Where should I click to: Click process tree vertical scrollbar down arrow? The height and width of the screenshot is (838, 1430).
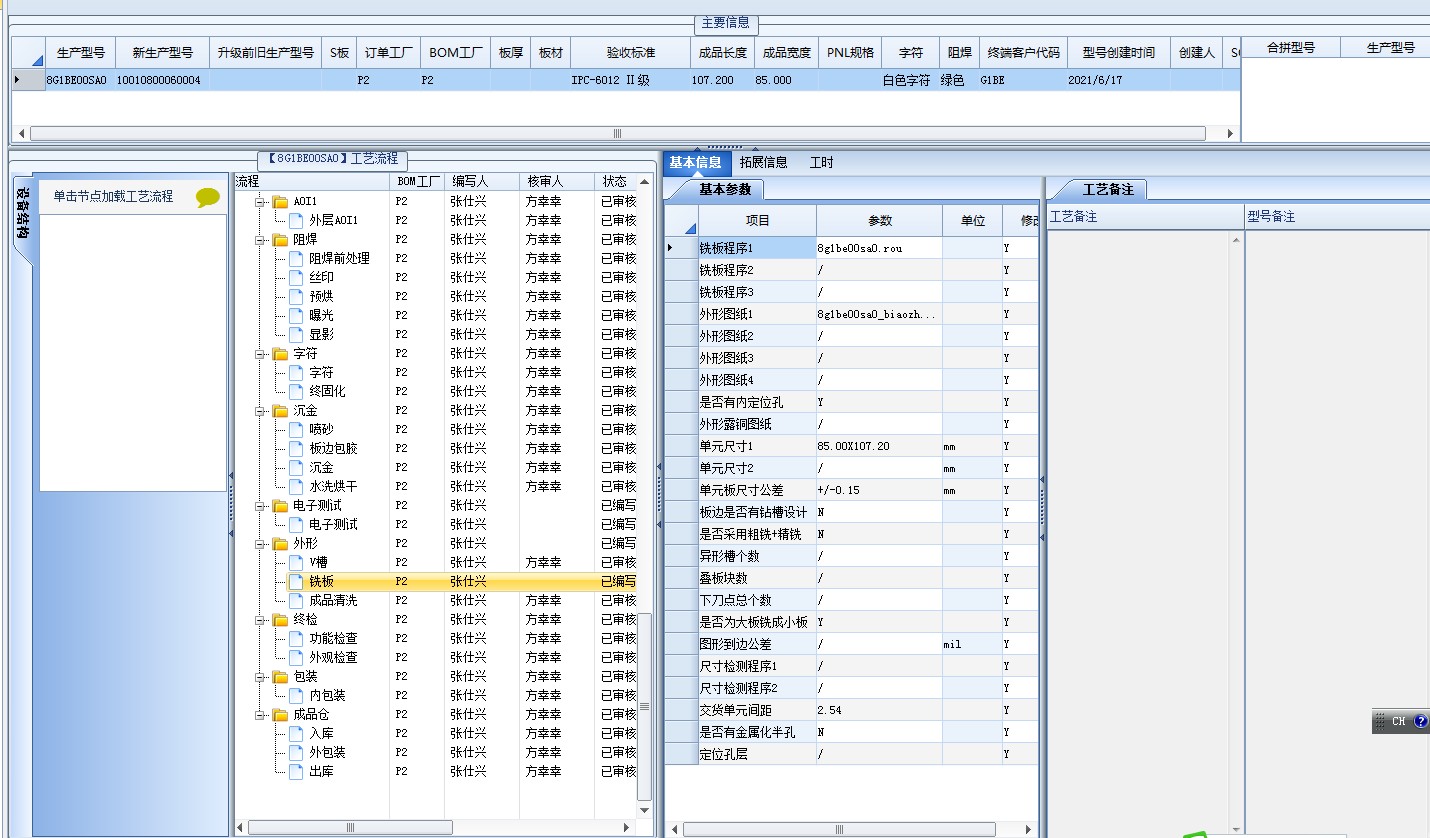coord(644,810)
